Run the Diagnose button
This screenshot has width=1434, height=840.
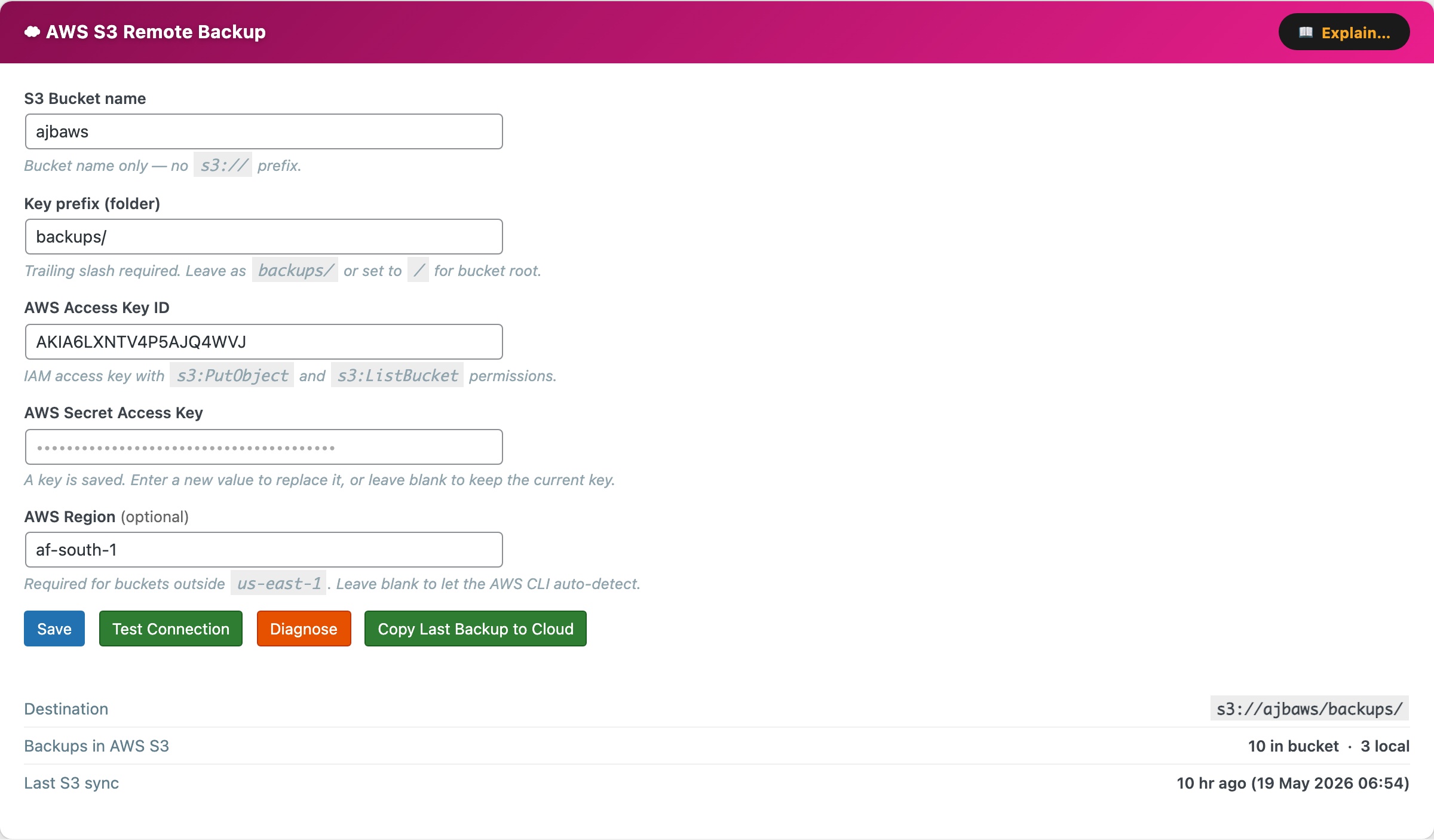coord(304,629)
